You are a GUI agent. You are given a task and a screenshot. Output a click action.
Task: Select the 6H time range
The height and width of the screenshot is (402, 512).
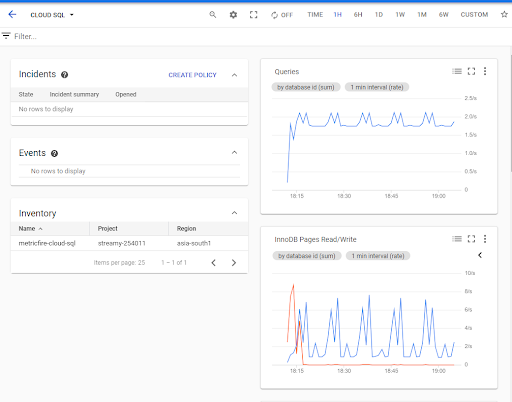coord(358,15)
